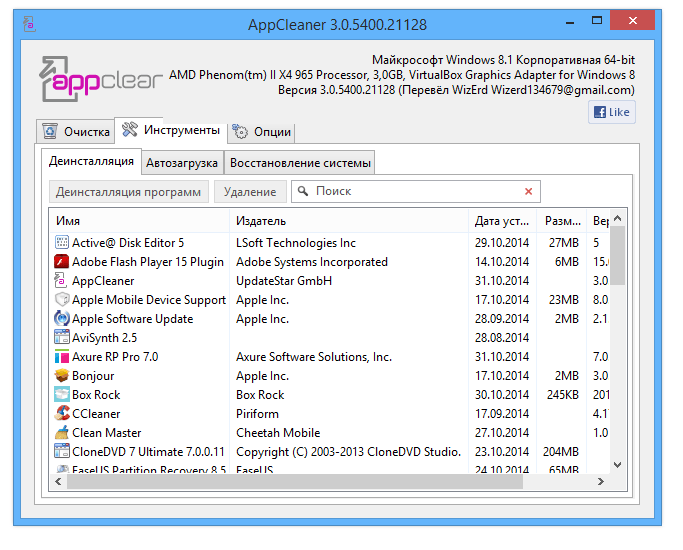
Task: Click publisher LSoft Technologies Inc
Action: point(296,243)
